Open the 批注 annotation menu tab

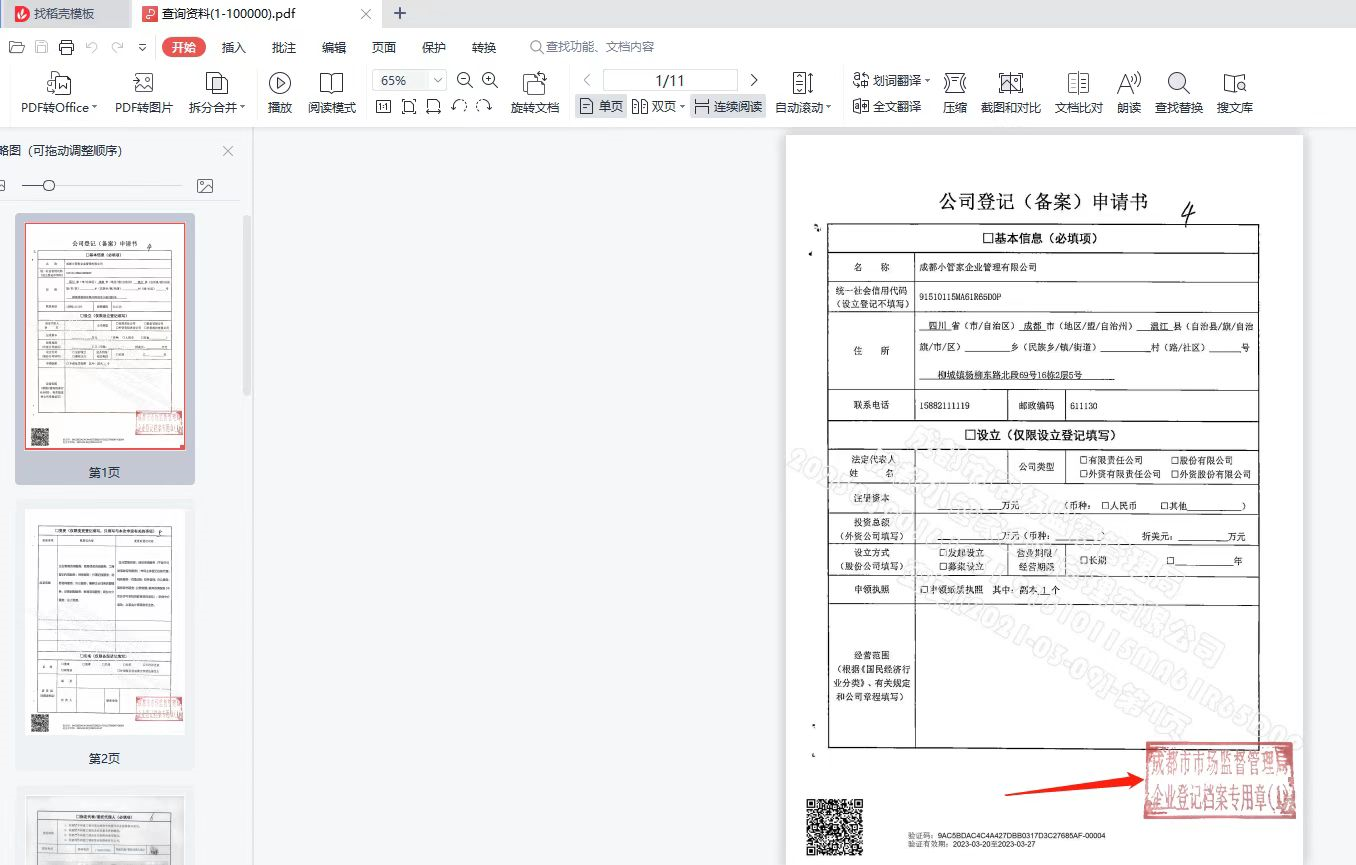(284, 47)
